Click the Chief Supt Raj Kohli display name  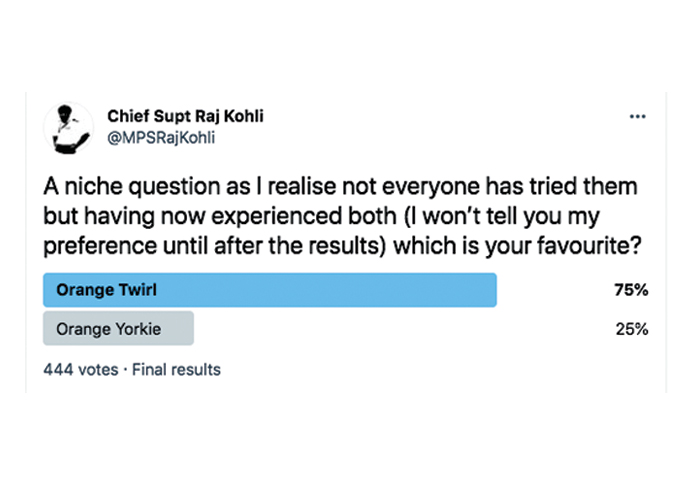click(185, 117)
